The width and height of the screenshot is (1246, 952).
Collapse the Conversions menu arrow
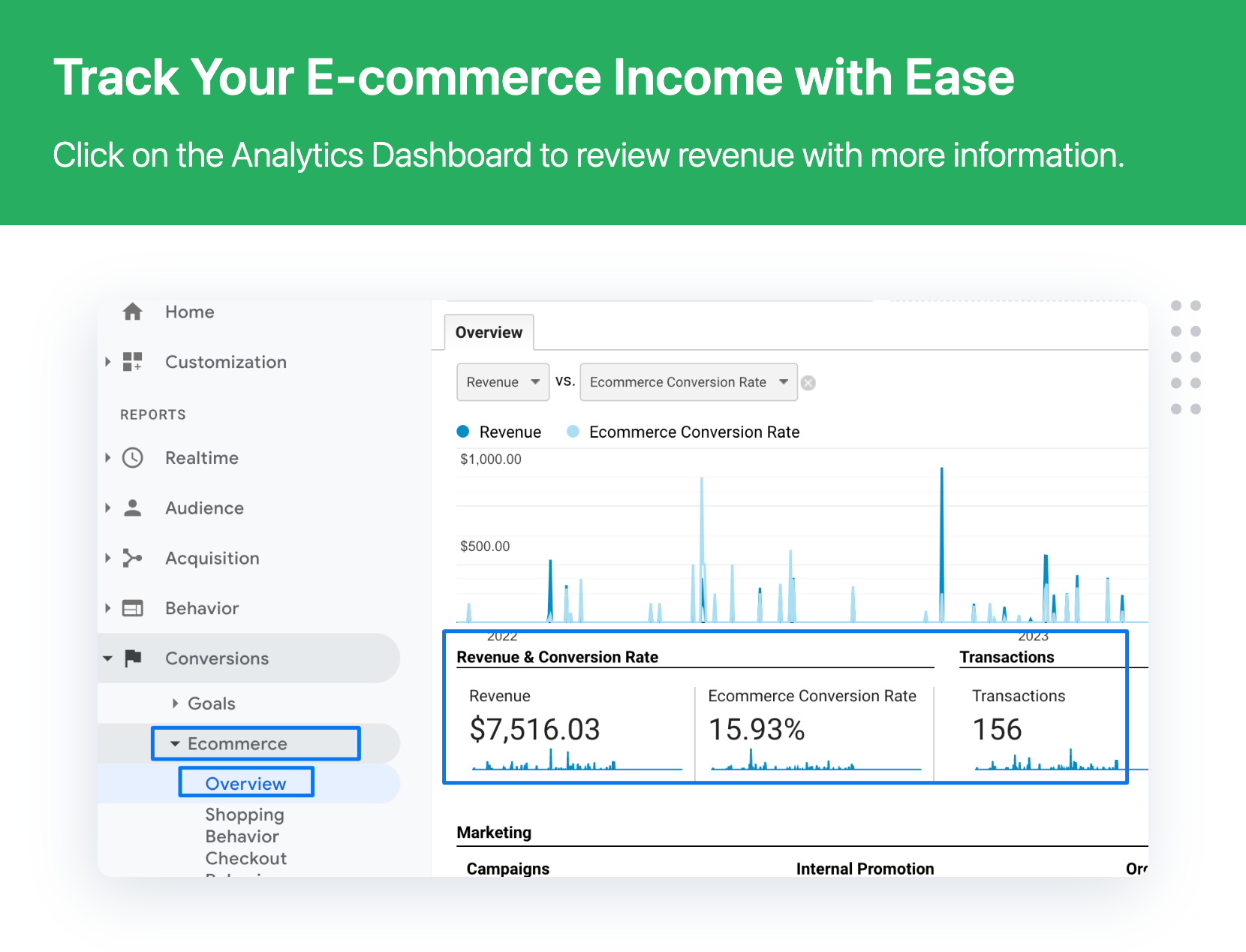pos(108,658)
